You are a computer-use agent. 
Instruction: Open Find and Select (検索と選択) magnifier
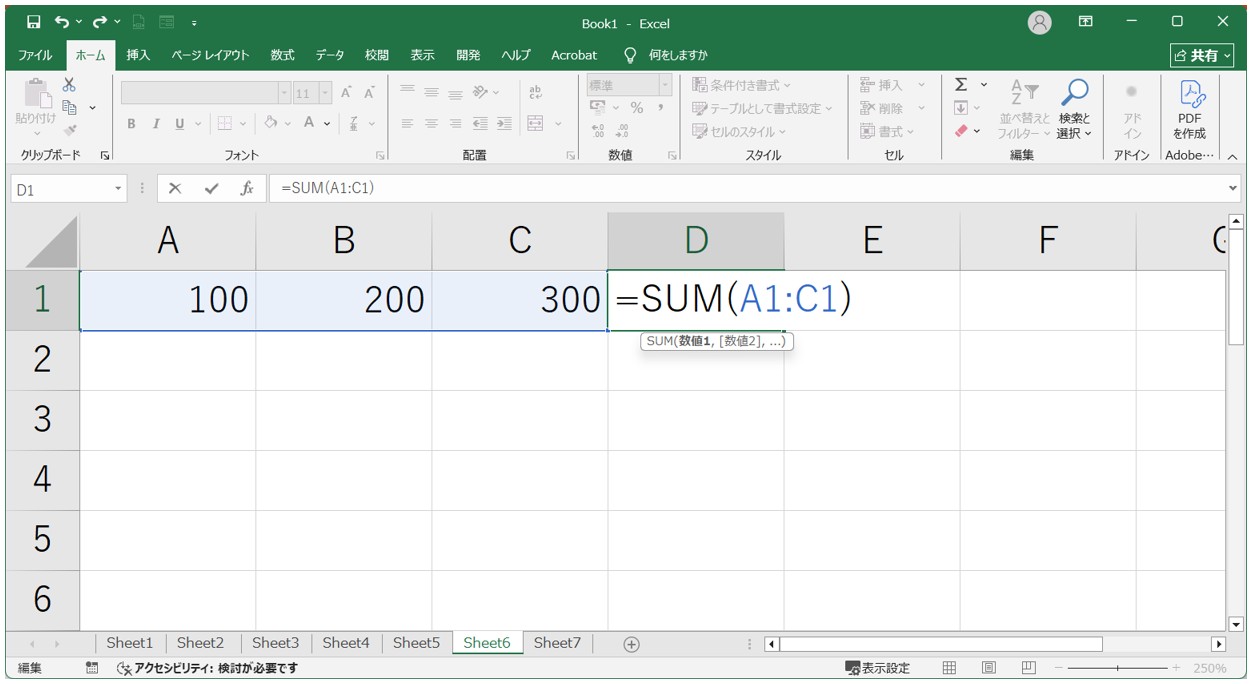1074,109
